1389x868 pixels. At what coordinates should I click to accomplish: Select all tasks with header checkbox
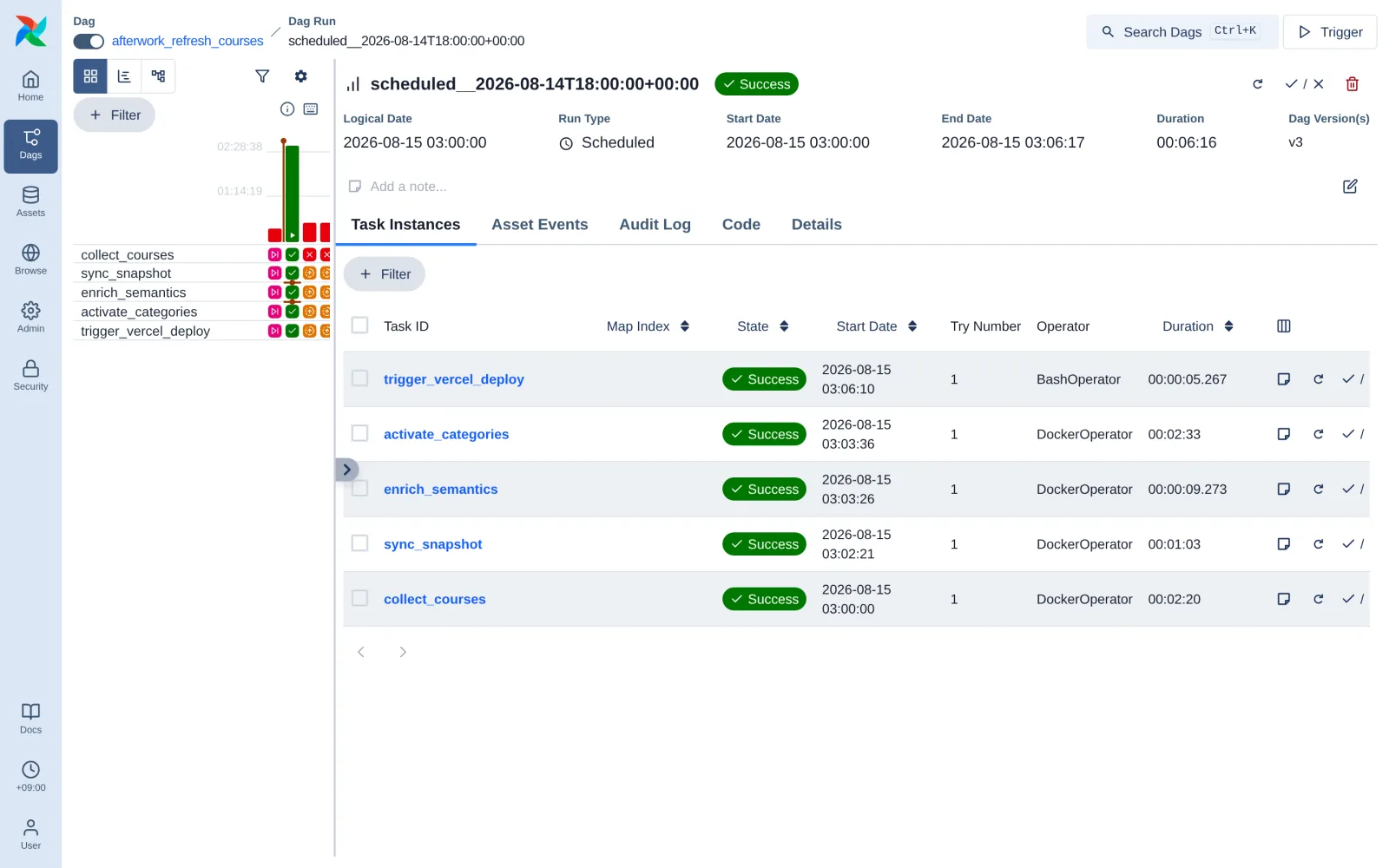pyautogui.click(x=359, y=325)
